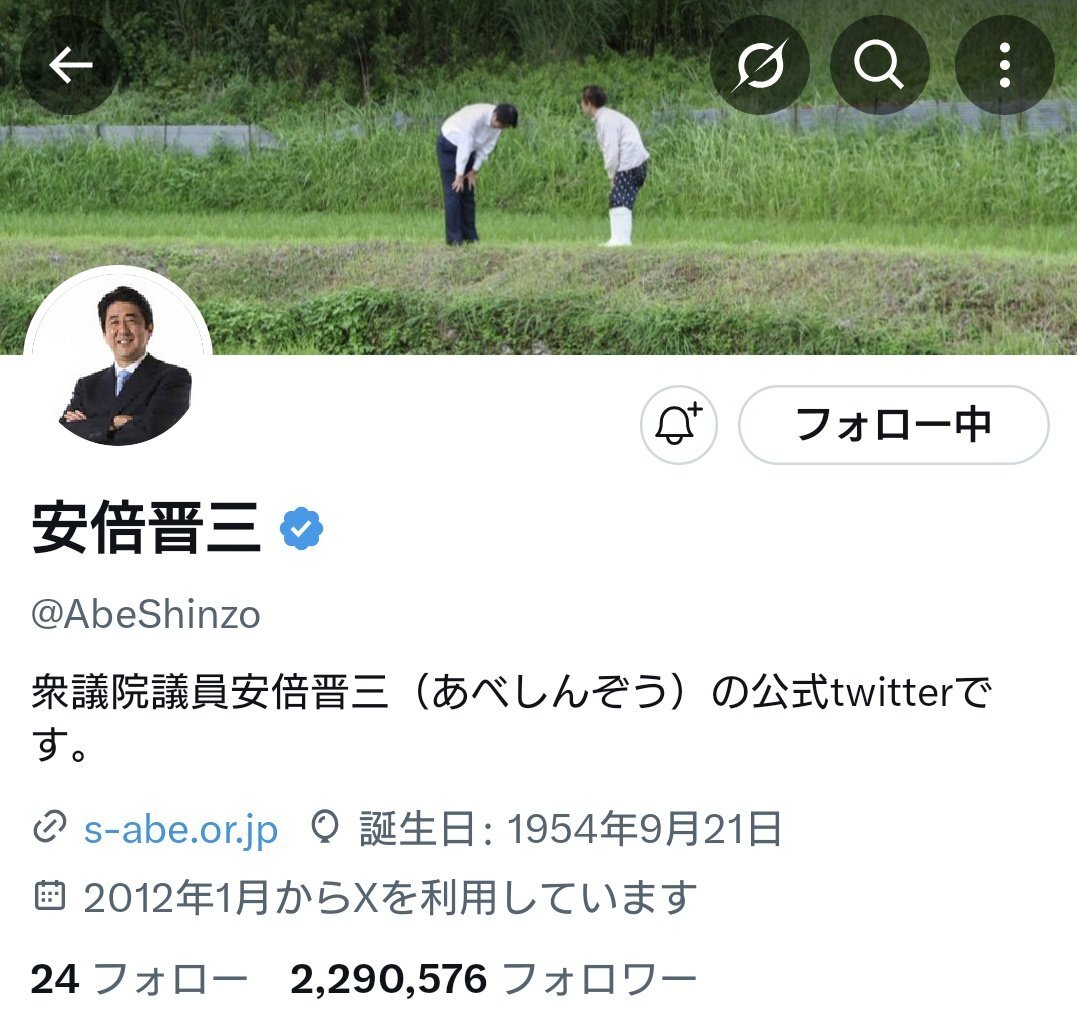Open the circular profile photo
Screen dimensions: 1077x1032
point(118,359)
